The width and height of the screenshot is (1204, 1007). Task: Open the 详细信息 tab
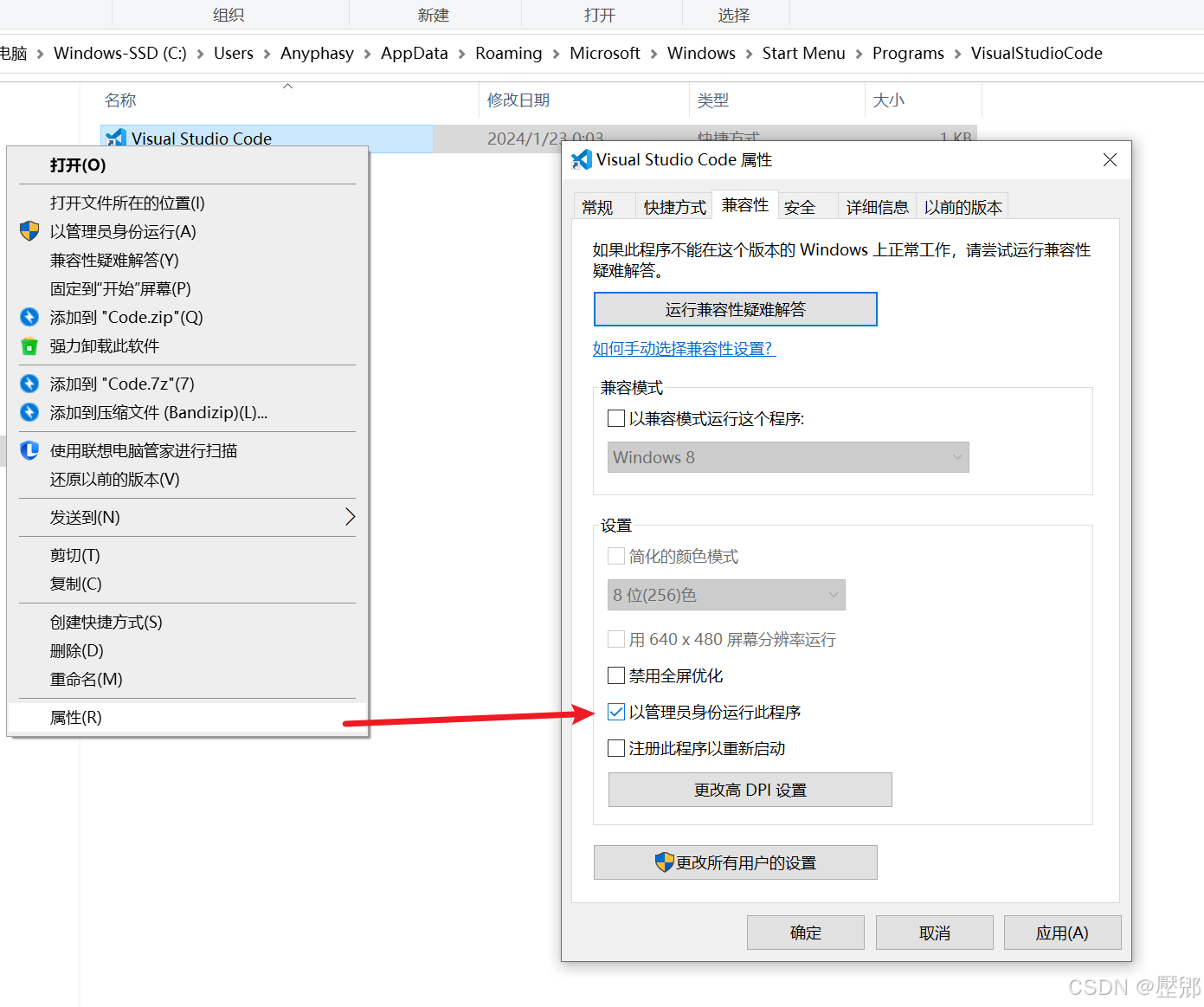878,207
